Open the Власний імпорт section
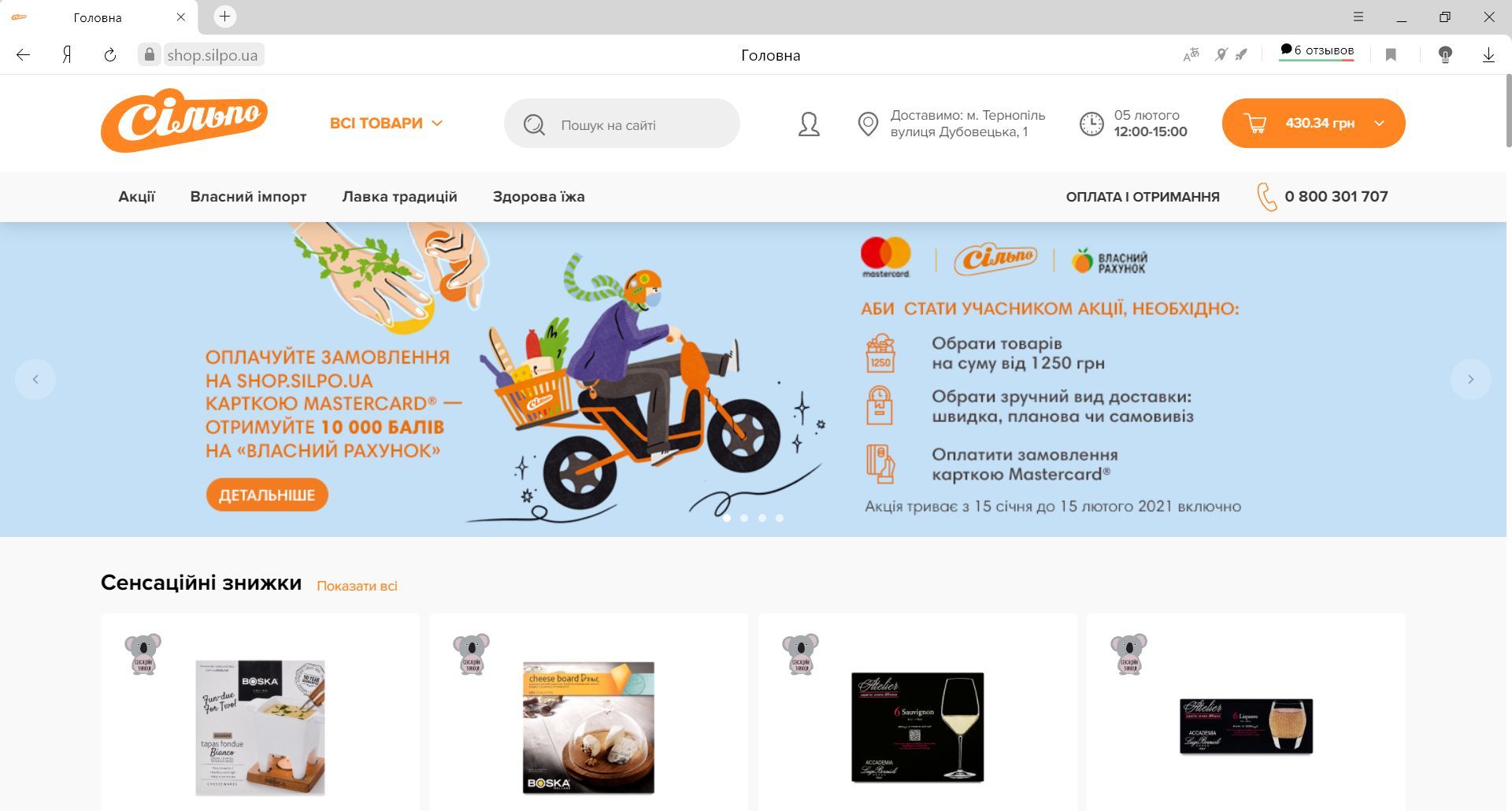The width and height of the screenshot is (1512, 811). pyautogui.click(x=248, y=197)
